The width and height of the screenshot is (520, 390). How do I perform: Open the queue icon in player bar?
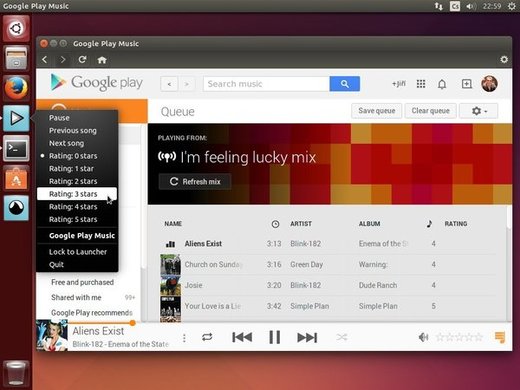500,337
